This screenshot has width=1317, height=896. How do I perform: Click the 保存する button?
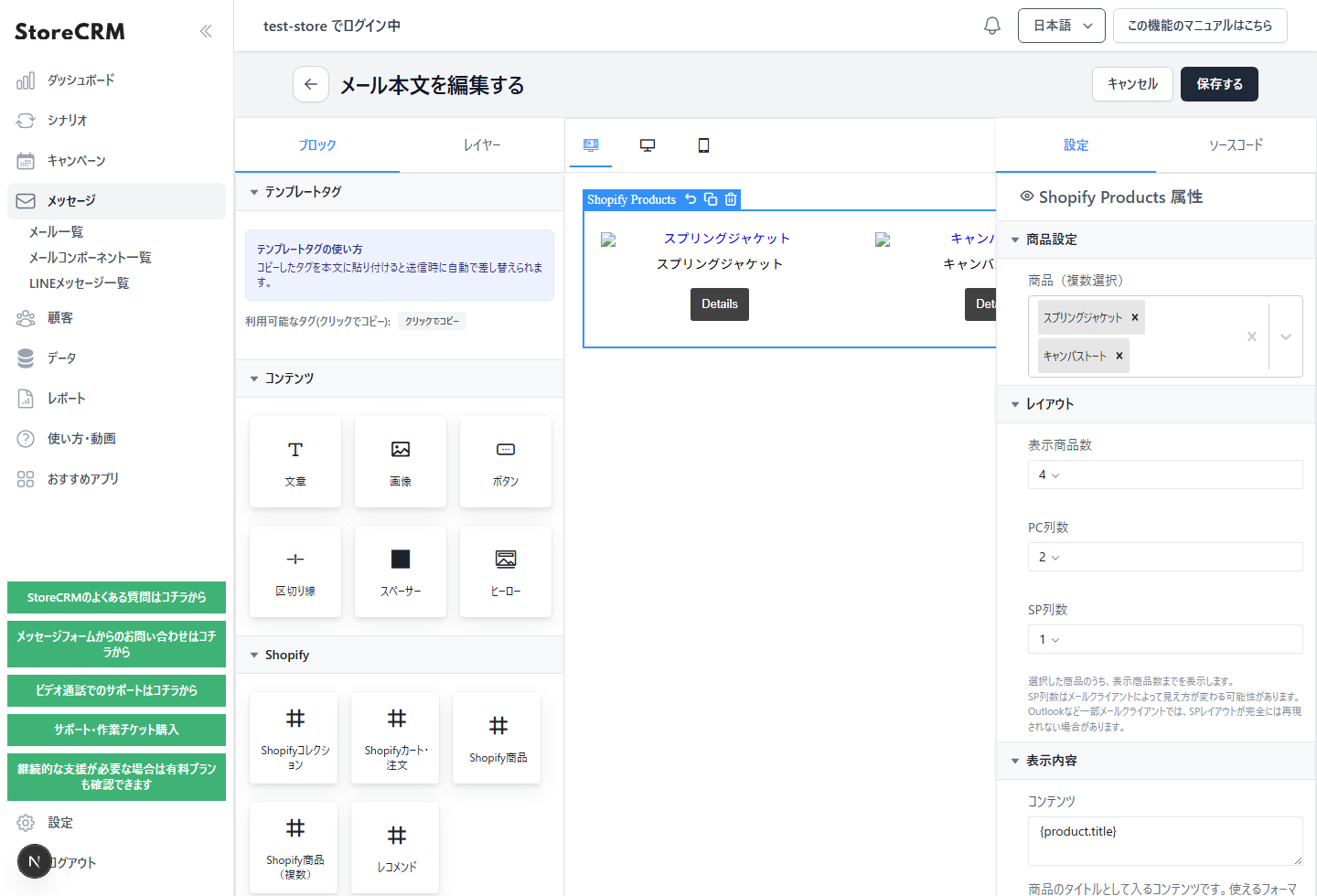[1219, 84]
